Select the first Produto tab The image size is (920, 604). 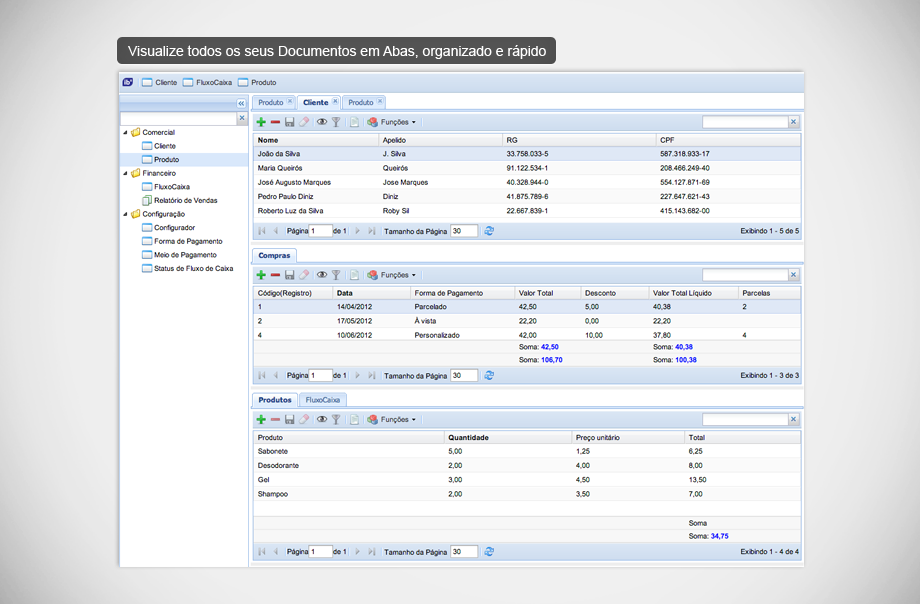pyautogui.click(x=270, y=102)
